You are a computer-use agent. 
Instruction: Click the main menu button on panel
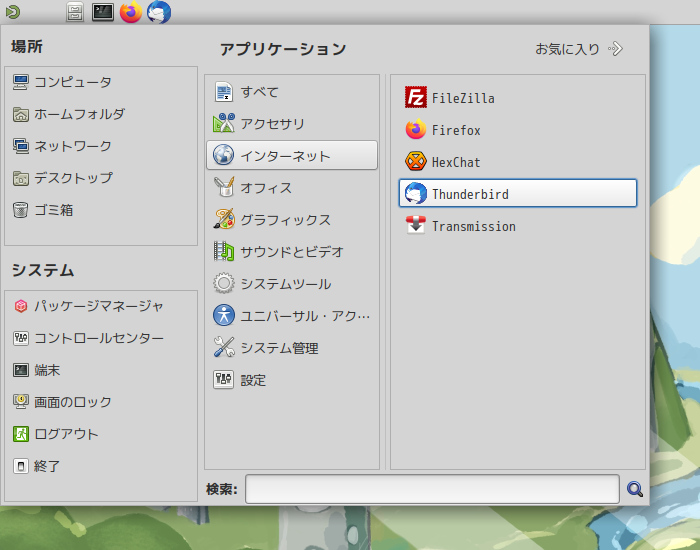[x=12, y=12]
